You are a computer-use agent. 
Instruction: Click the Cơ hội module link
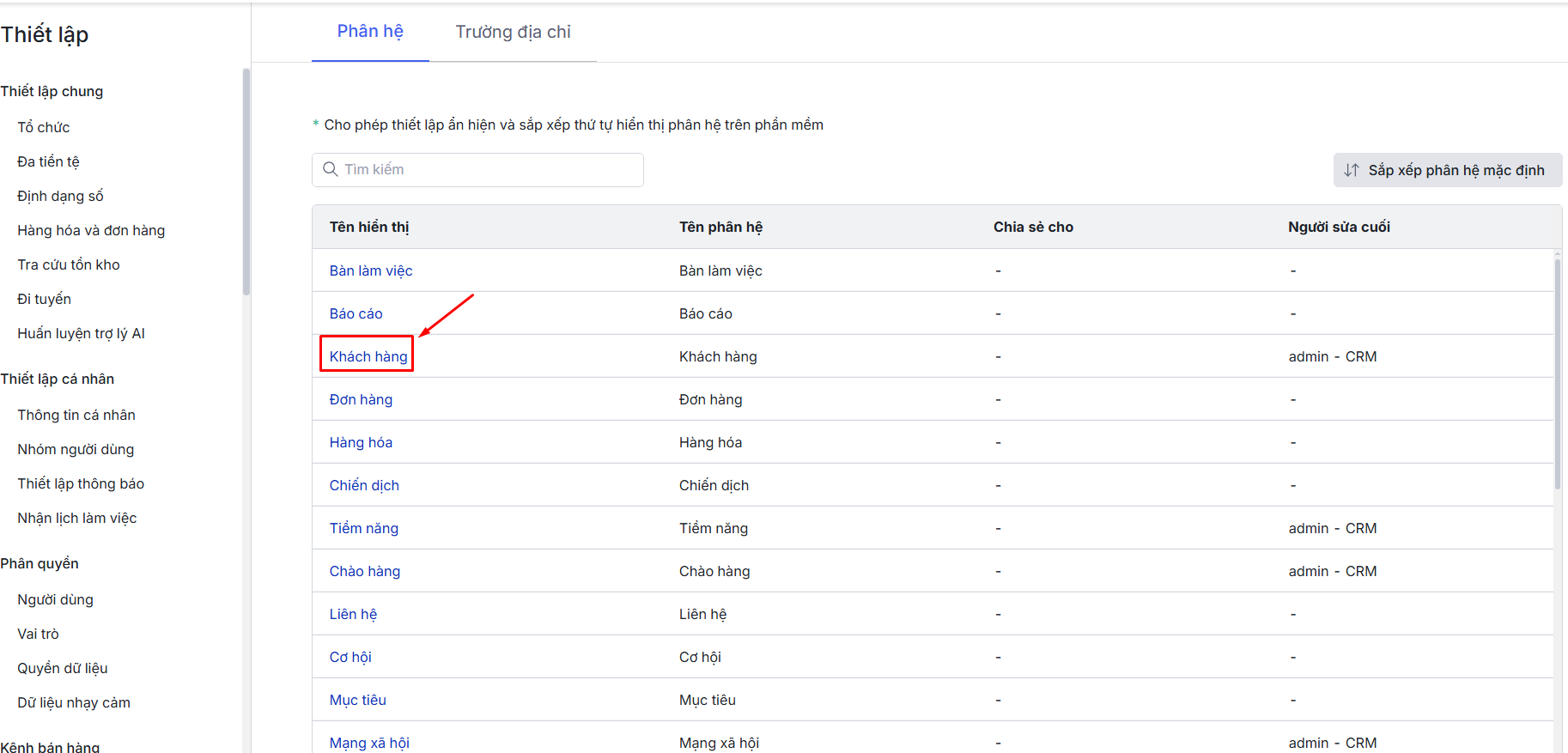(x=350, y=657)
